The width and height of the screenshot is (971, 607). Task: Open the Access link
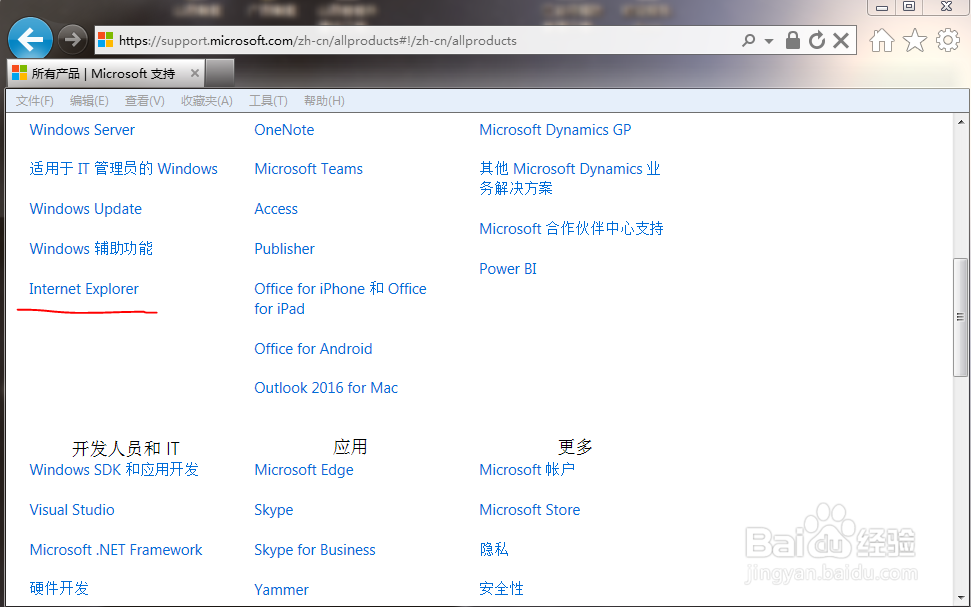(x=276, y=209)
